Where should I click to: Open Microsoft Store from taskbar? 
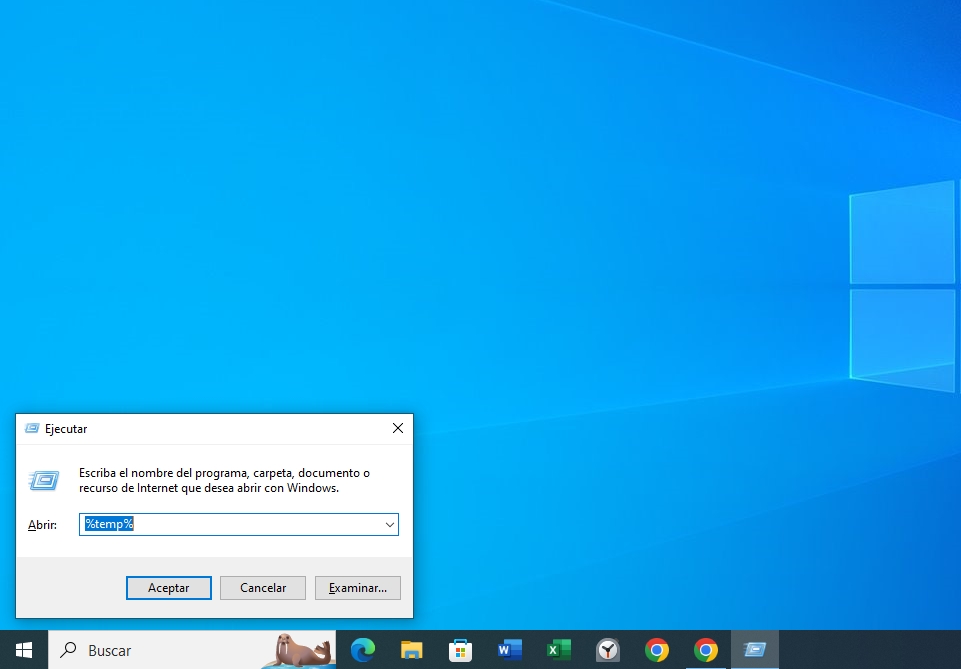point(460,650)
